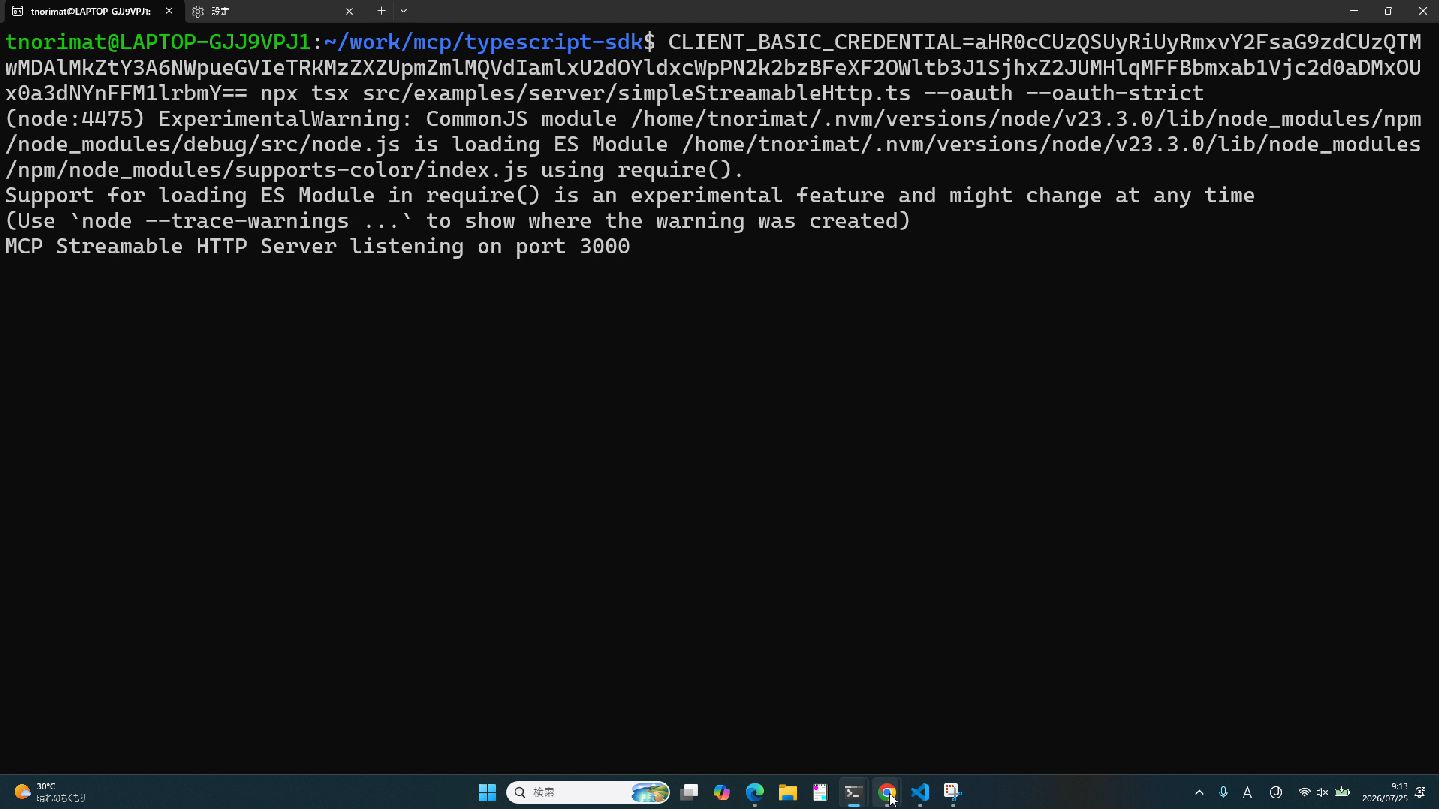This screenshot has width=1440, height=810.
Task: Open the notification center icon
Action: point(1421,792)
